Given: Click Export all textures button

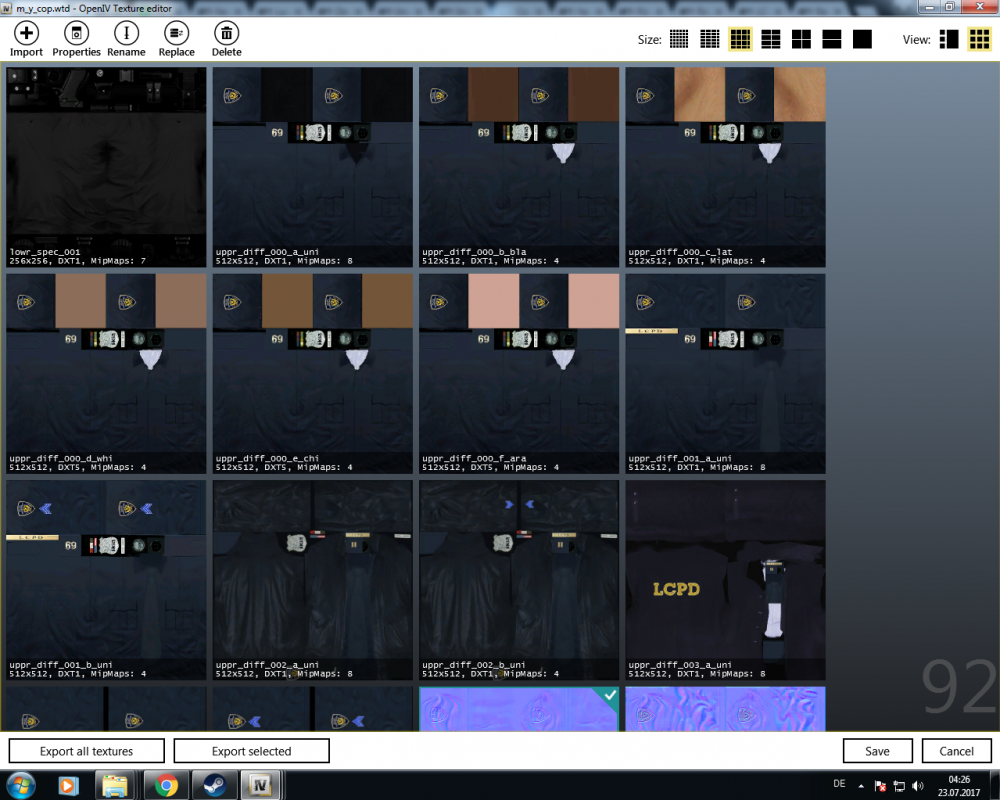Looking at the screenshot, I should (x=87, y=751).
